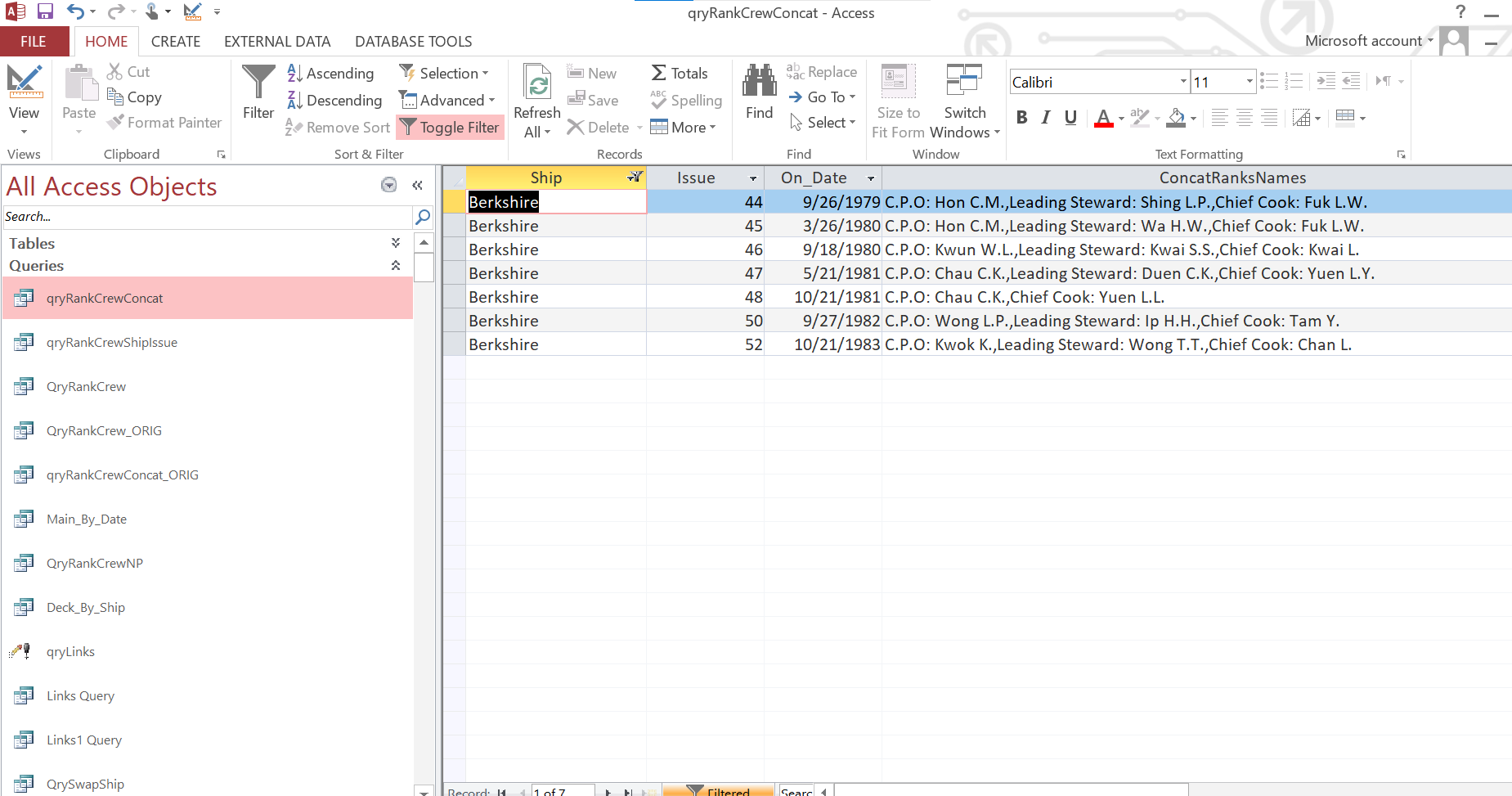
Task: Click the background fill color bucket
Action: [x=1176, y=119]
